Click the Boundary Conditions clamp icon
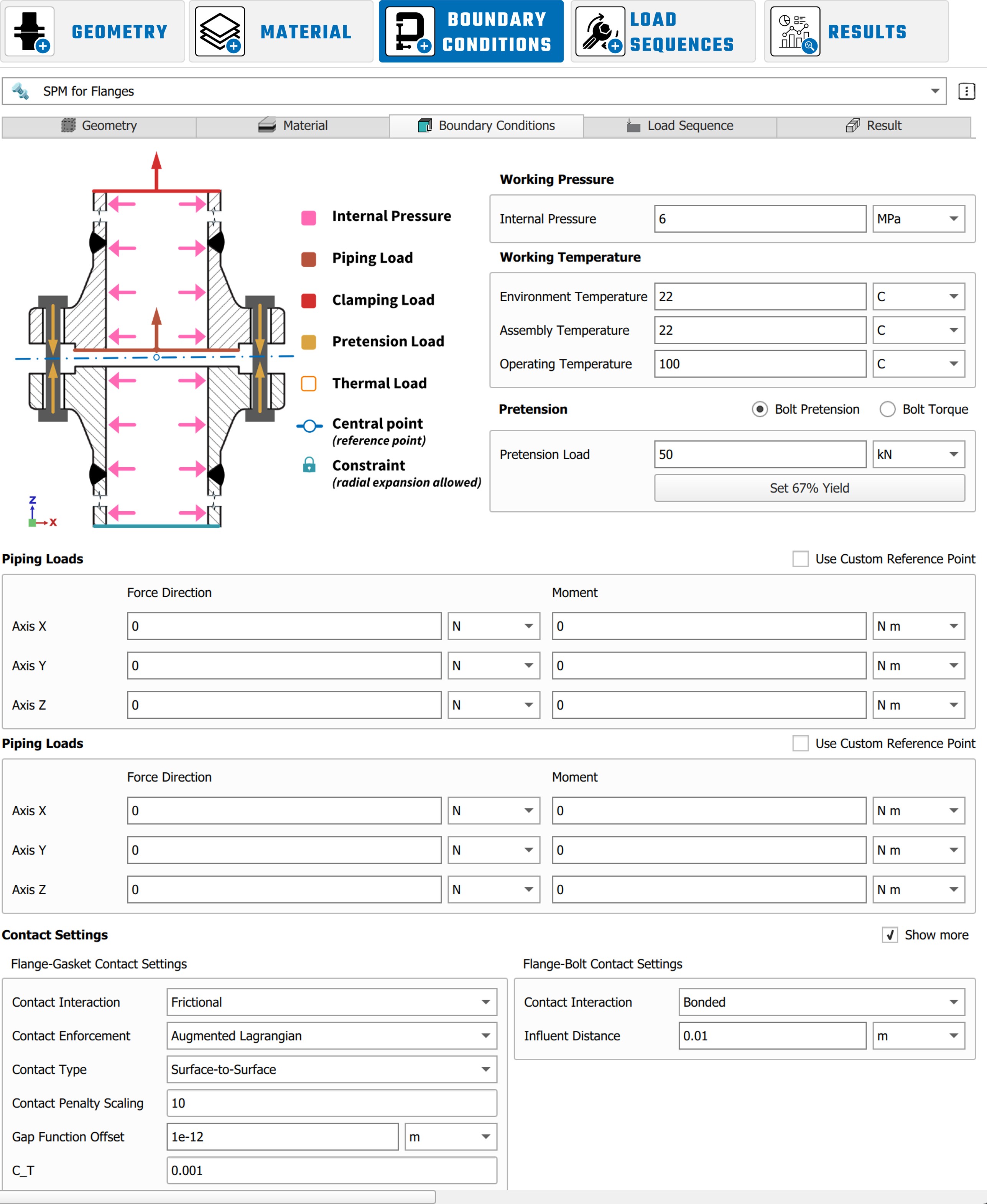This screenshot has height=1204, width=987. 410,31
